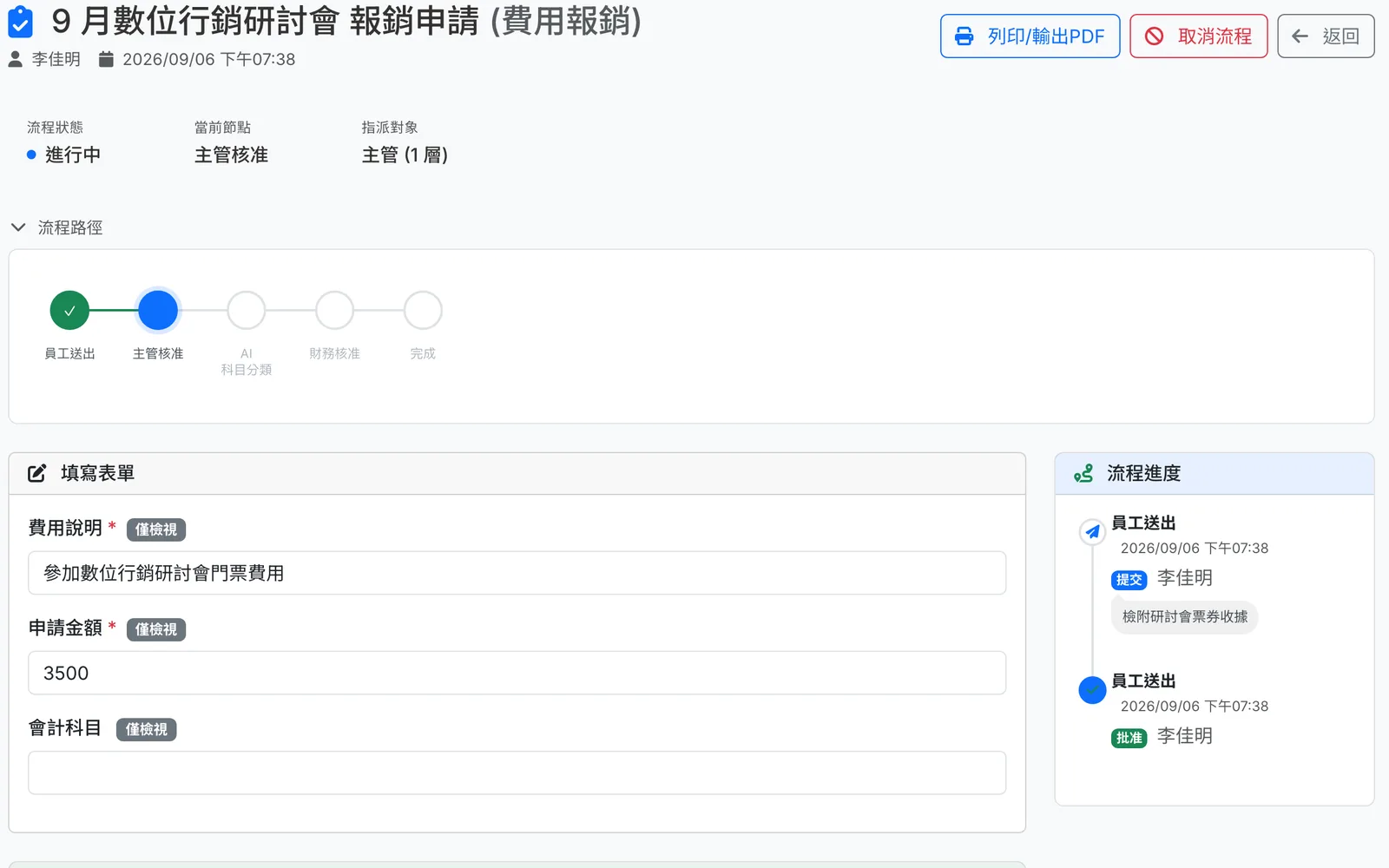Go back with the 返回 button
This screenshot has width=1389, height=868.
(x=1326, y=36)
